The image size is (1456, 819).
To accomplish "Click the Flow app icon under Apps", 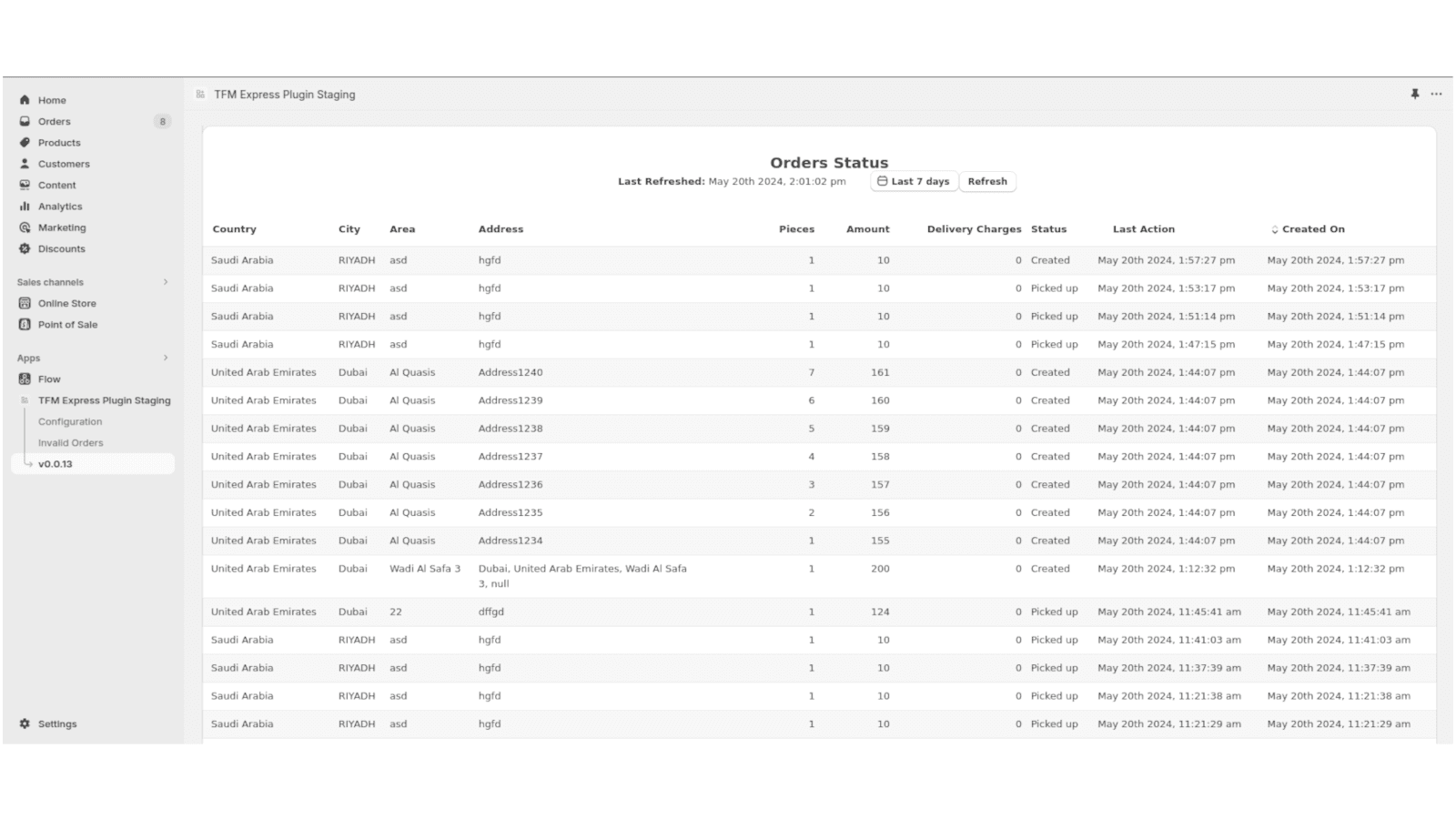I will pos(25,379).
